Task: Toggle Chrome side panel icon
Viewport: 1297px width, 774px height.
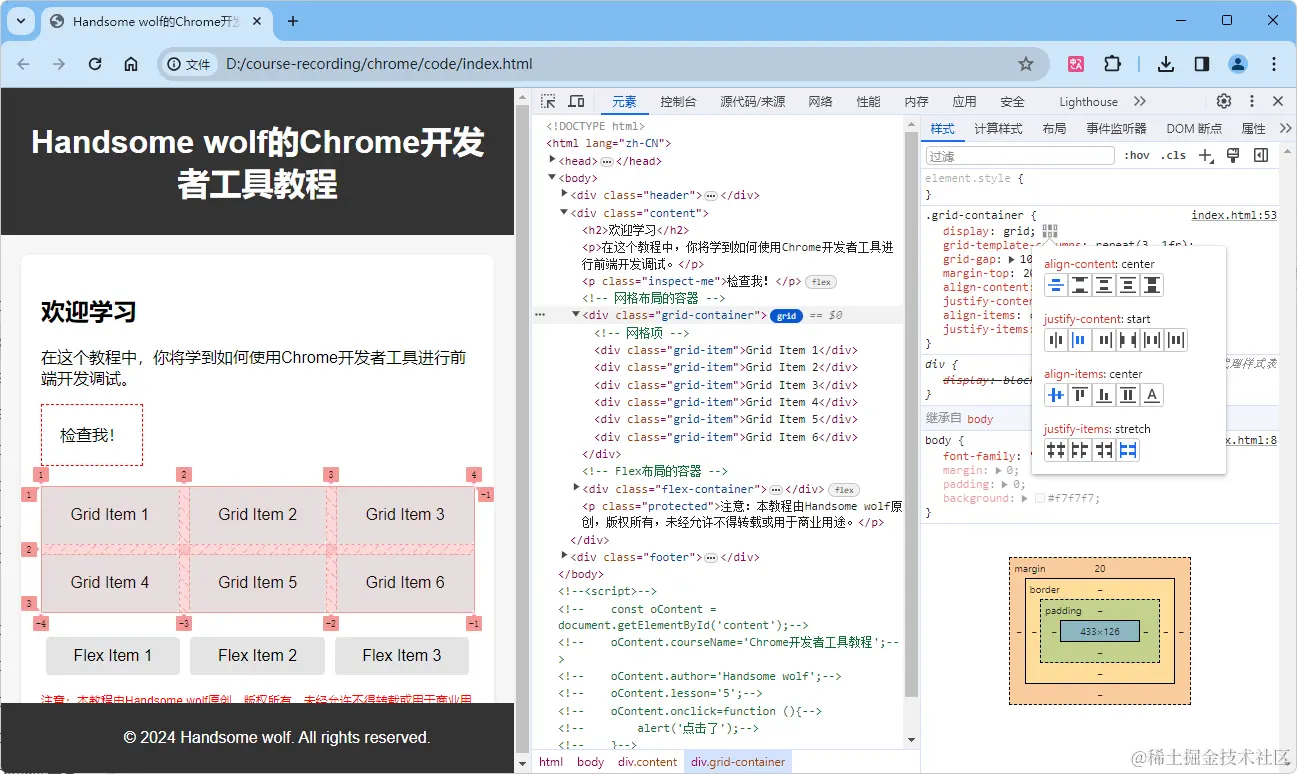Action: pos(1202,64)
